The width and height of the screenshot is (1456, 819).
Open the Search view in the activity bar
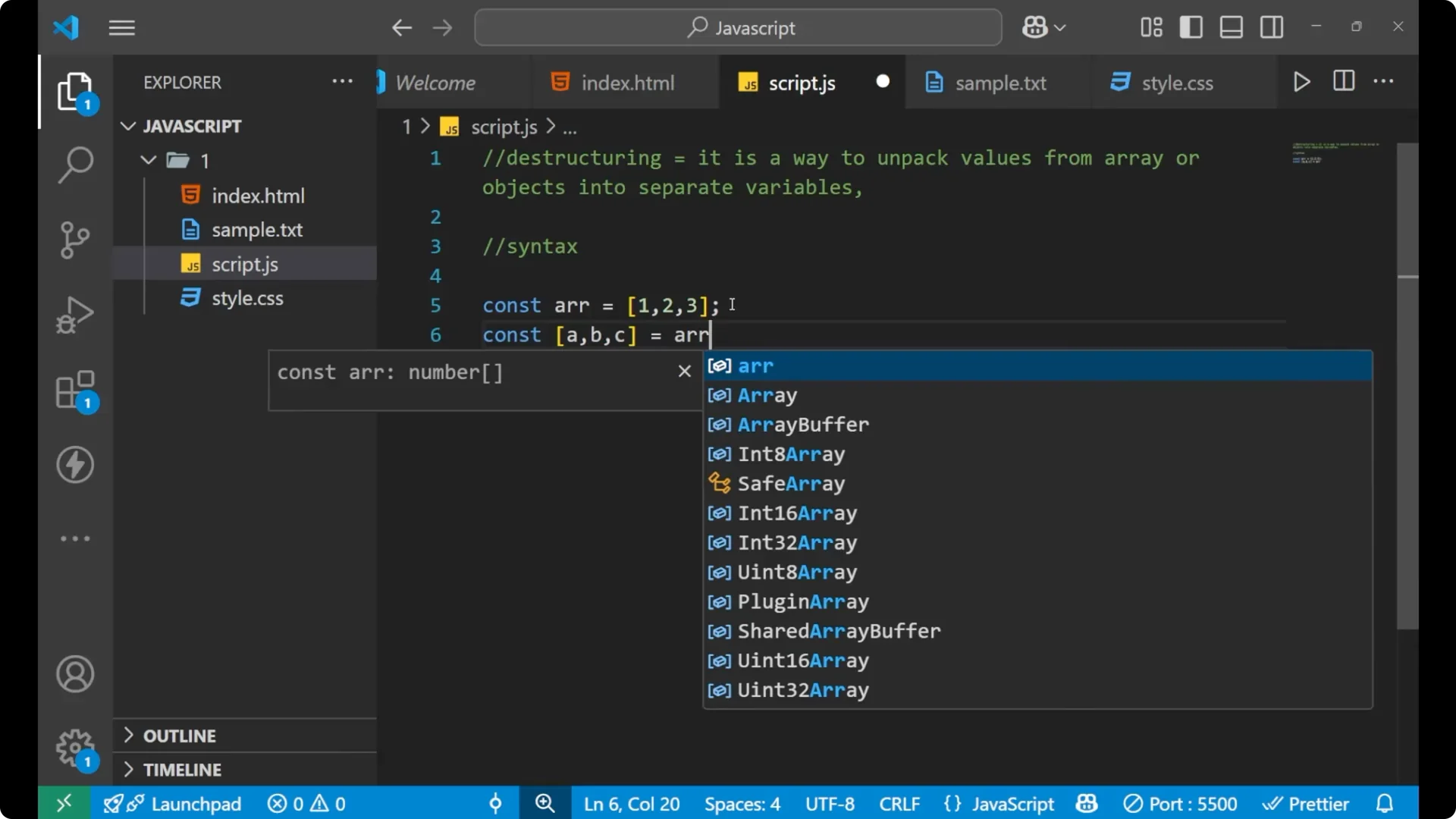point(75,165)
